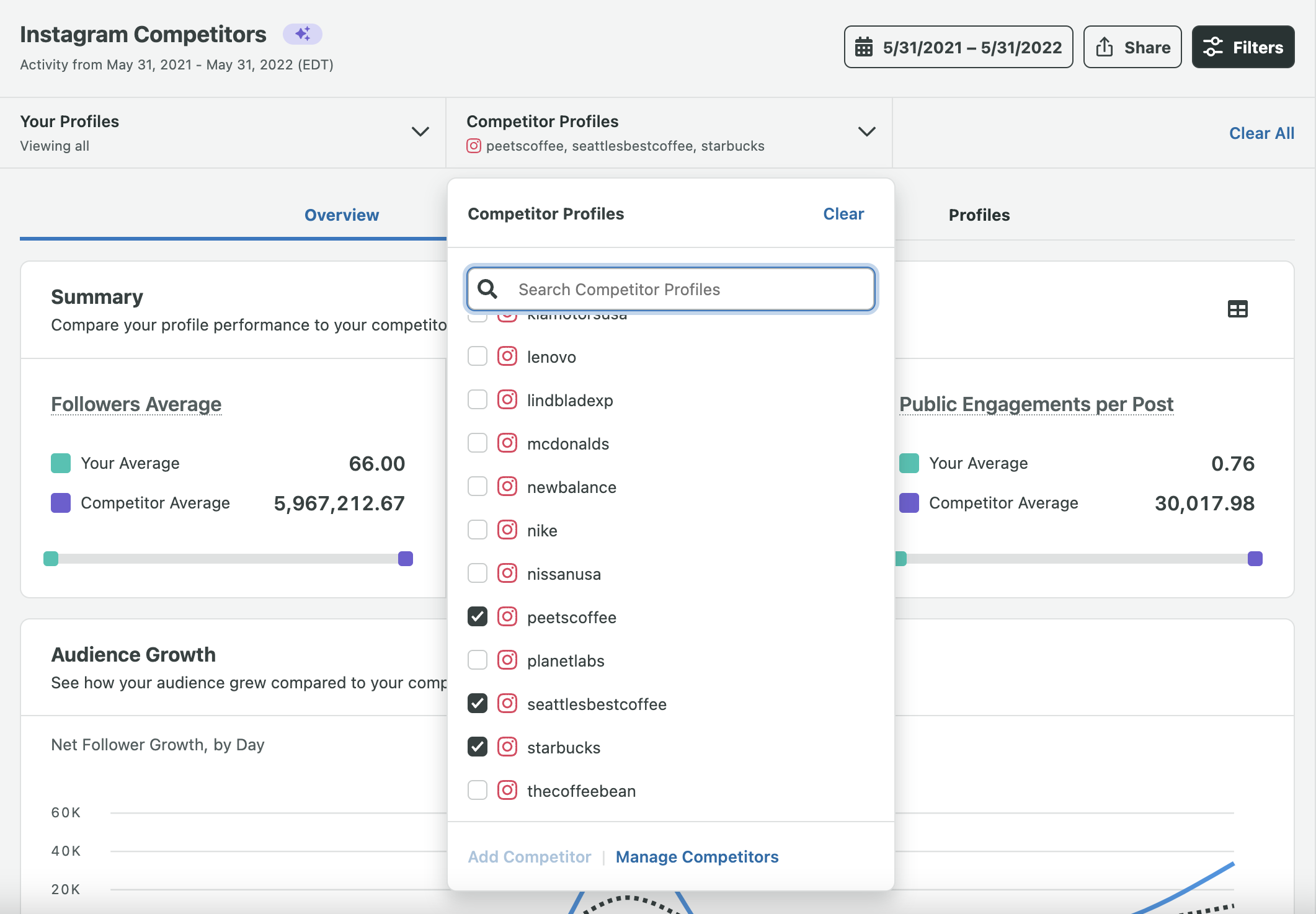Click Instagram icon next to starbucks
Viewport: 1316px width, 914px height.
coord(507,747)
